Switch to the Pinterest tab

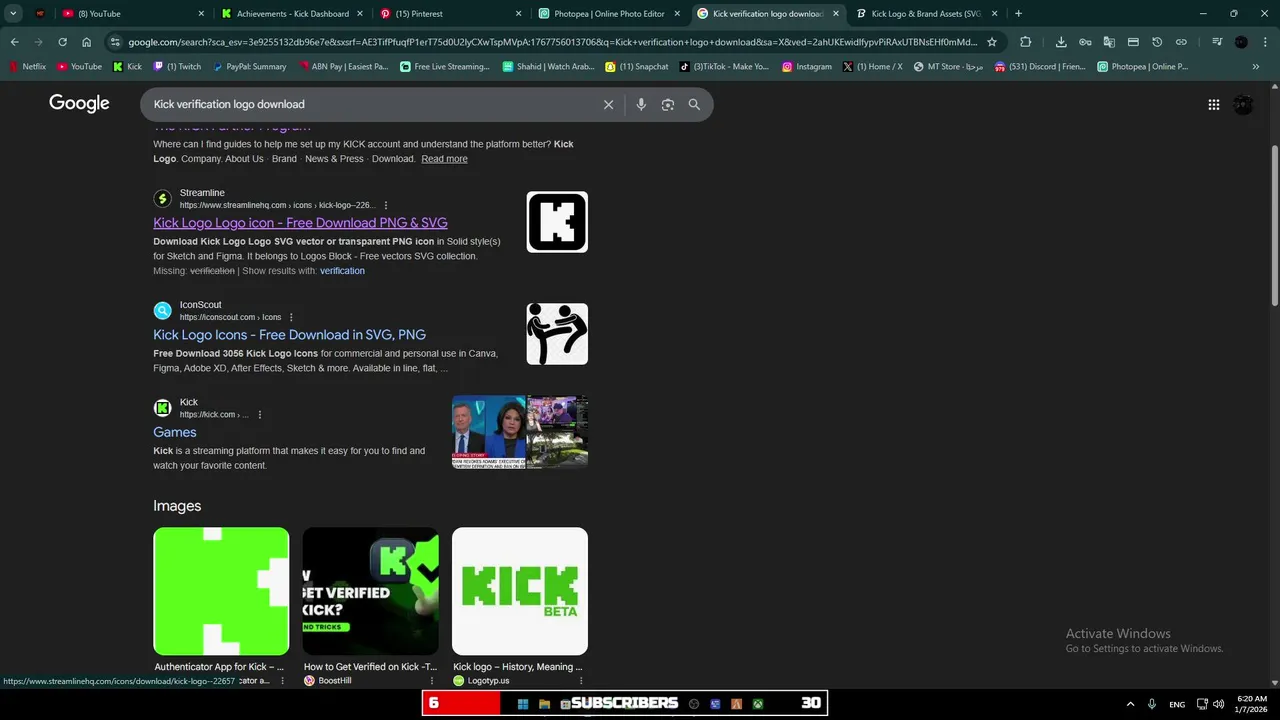[x=451, y=14]
